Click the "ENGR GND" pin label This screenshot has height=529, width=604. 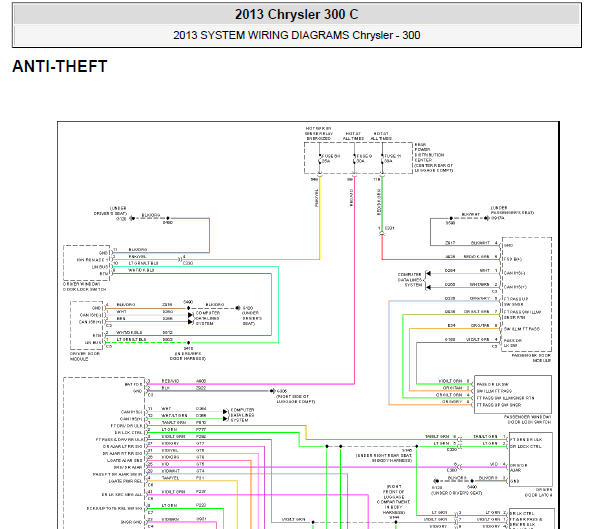click(x=132, y=522)
